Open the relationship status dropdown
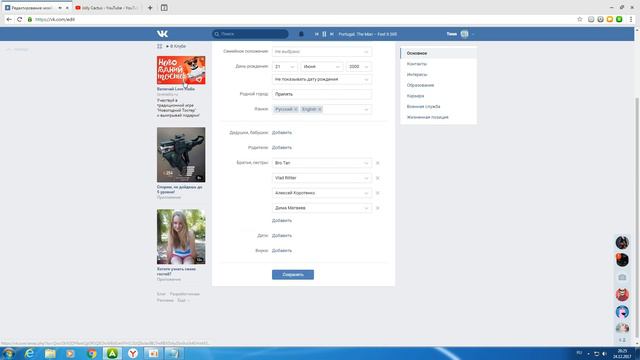This screenshot has height=360, width=640. (x=322, y=51)
